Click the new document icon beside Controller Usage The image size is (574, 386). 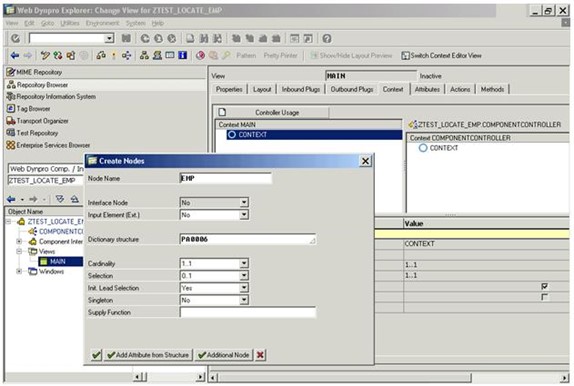(222, 112)
